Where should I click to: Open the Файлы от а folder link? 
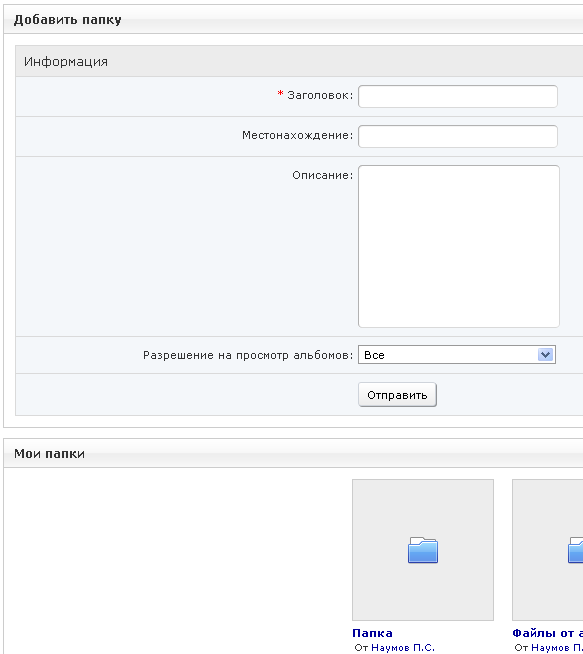pyautogui.click(x=547, y=633)
